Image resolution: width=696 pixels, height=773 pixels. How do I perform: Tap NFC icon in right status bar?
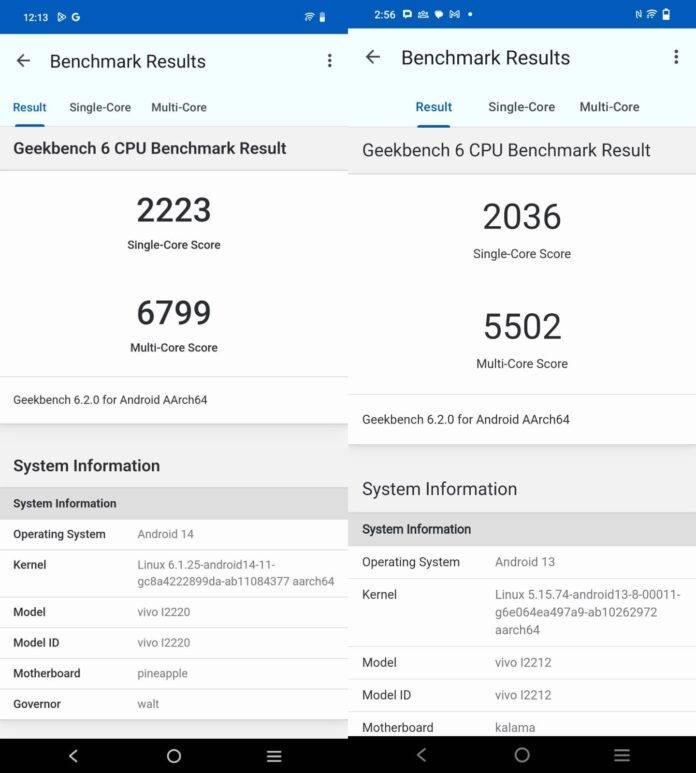(638, 14)
